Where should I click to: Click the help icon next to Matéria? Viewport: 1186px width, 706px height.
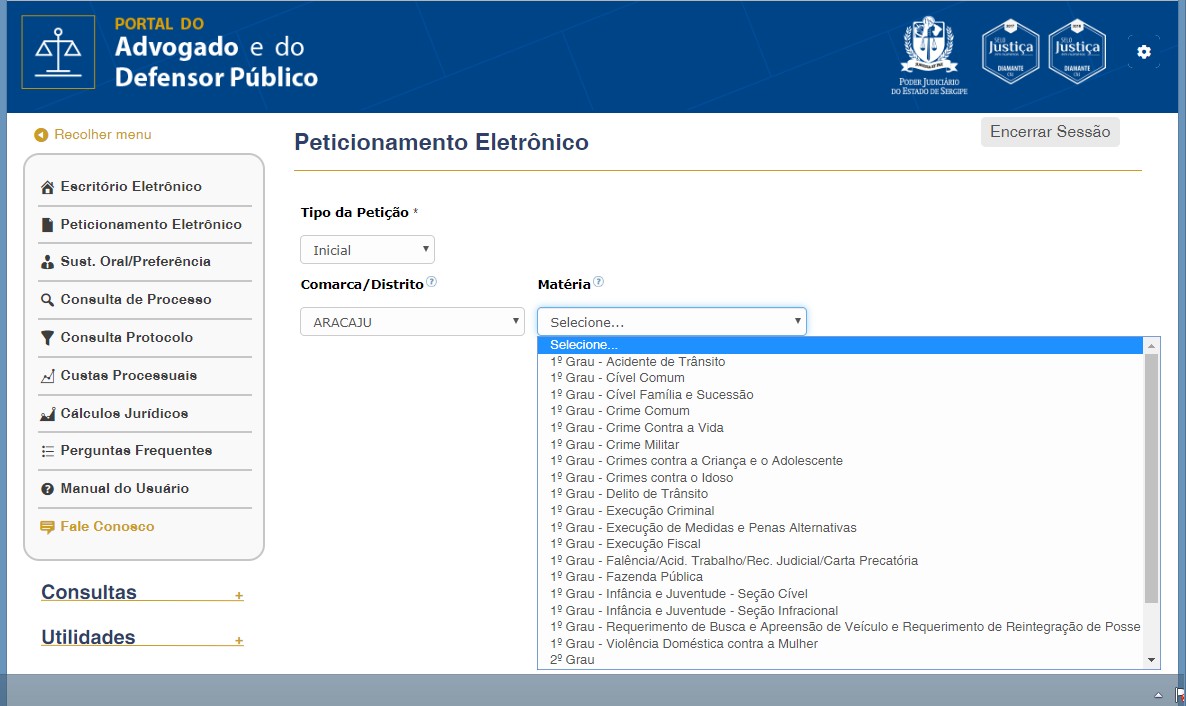599,282
